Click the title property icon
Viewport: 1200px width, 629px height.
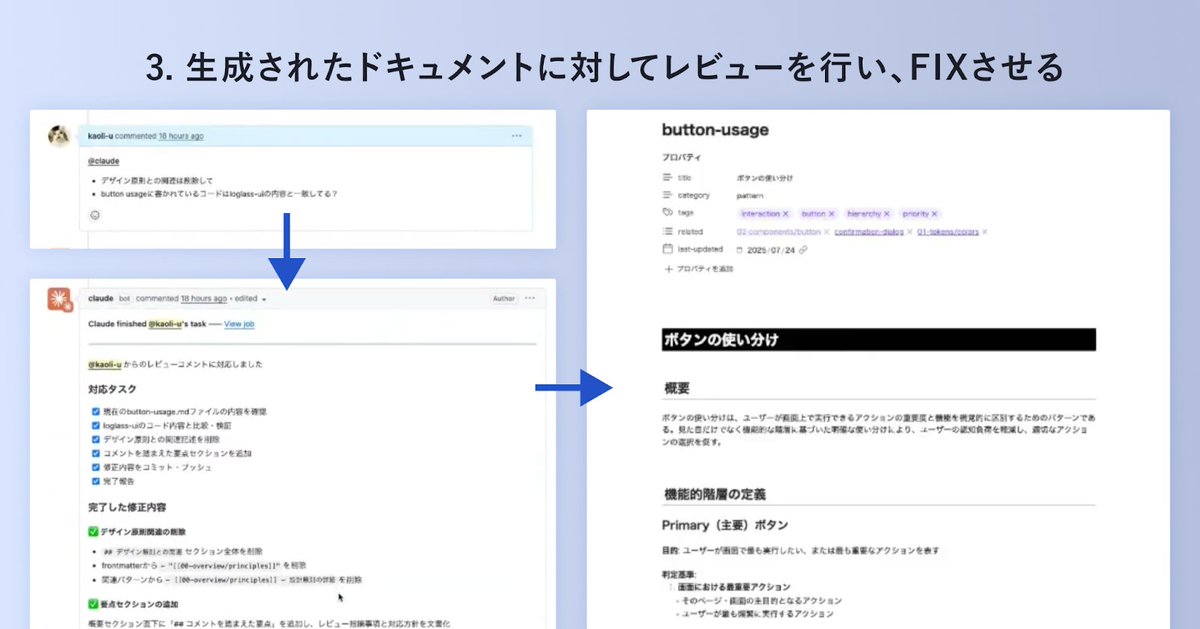(668, 177)
